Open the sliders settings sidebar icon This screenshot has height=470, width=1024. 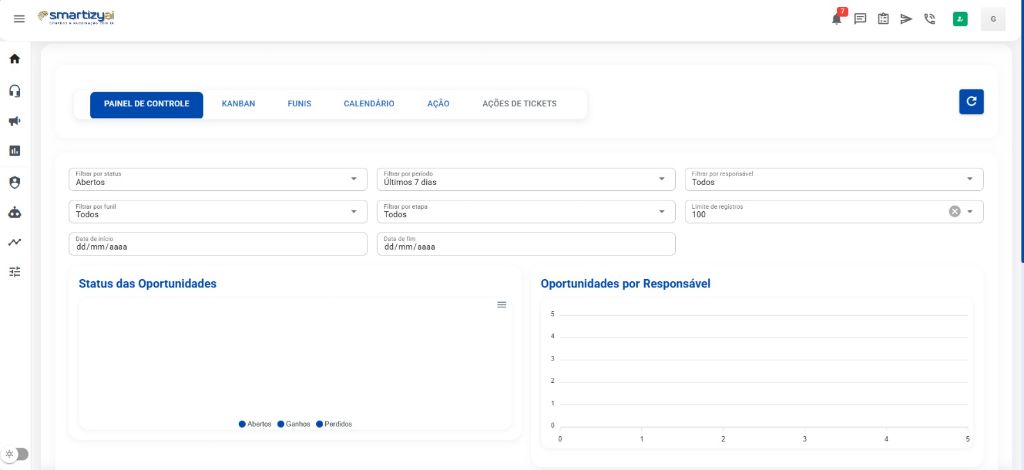[x=14, y=272]
